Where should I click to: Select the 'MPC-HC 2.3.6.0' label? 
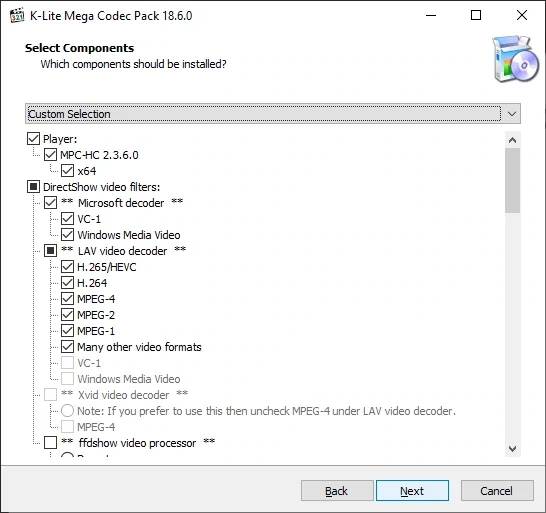click(99, 155)
